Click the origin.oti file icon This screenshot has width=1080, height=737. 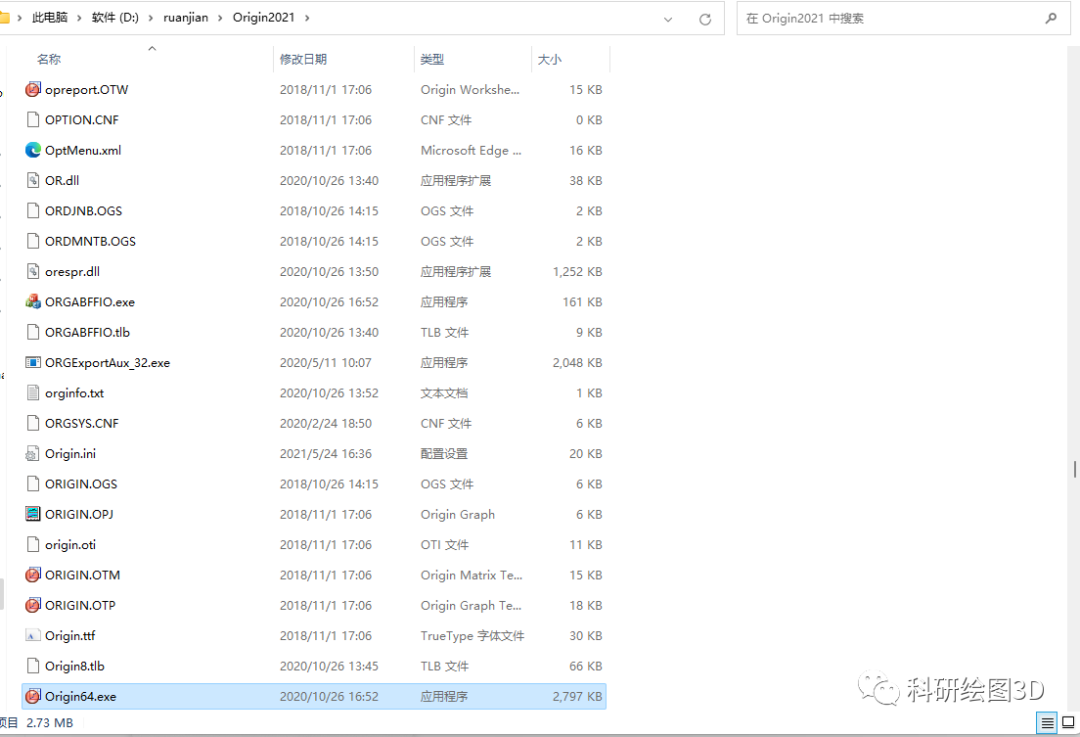[x=32, y=544]
